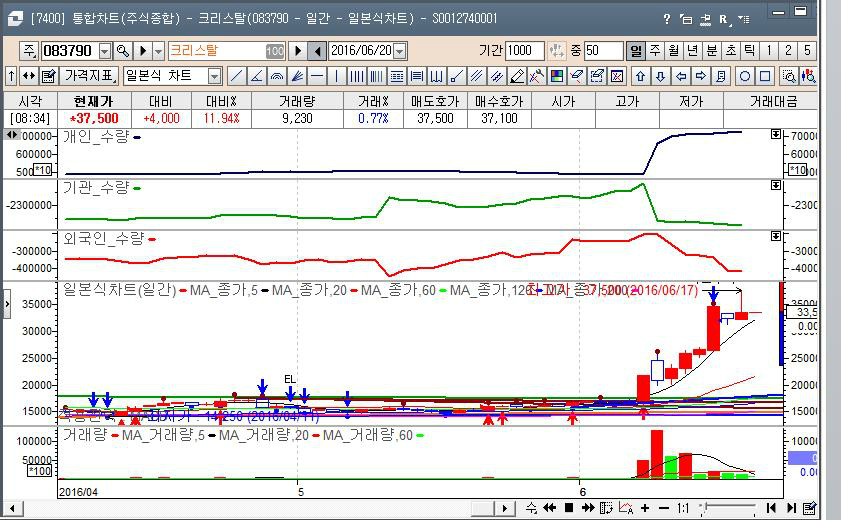Open the stock code 083790 dropdown

click(103, 51)
